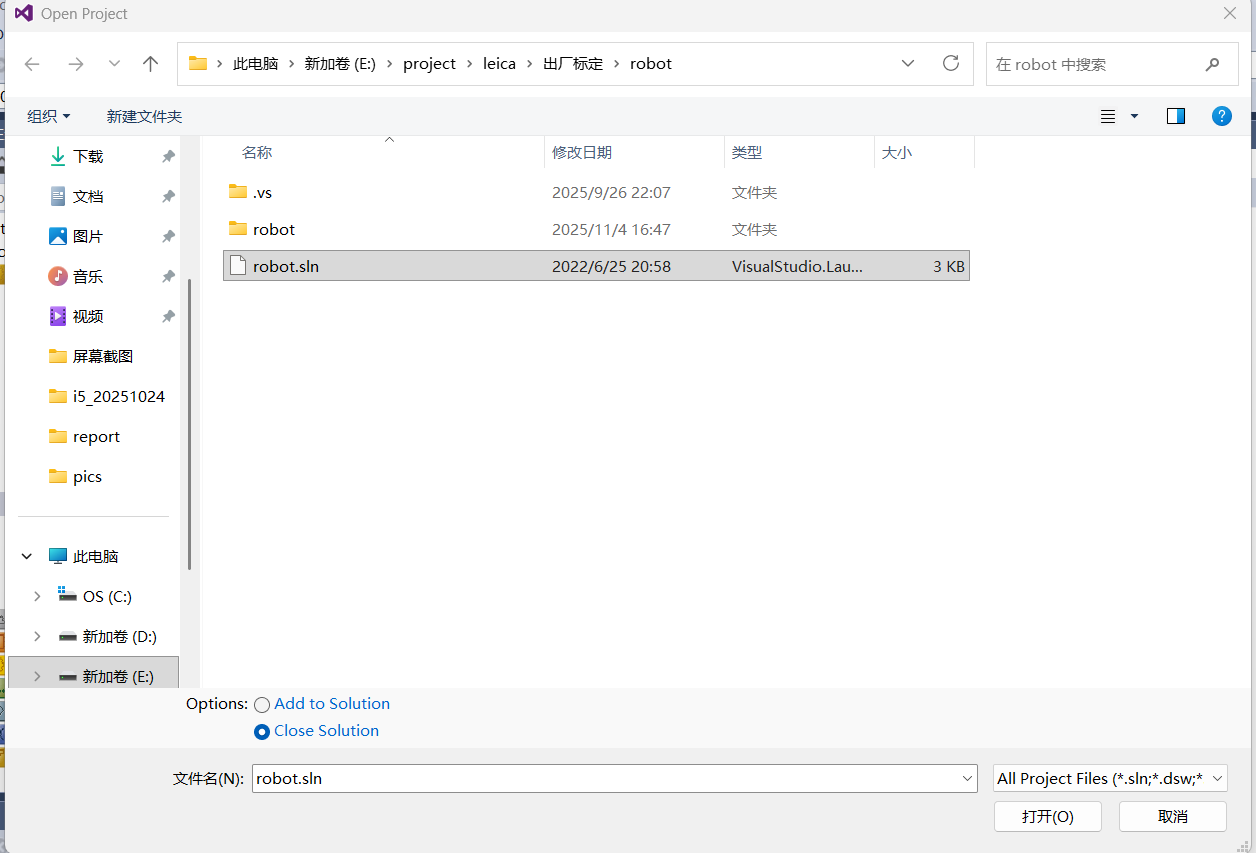Click the search magnifier icon
The image size is (1256, 853).
1212,64
